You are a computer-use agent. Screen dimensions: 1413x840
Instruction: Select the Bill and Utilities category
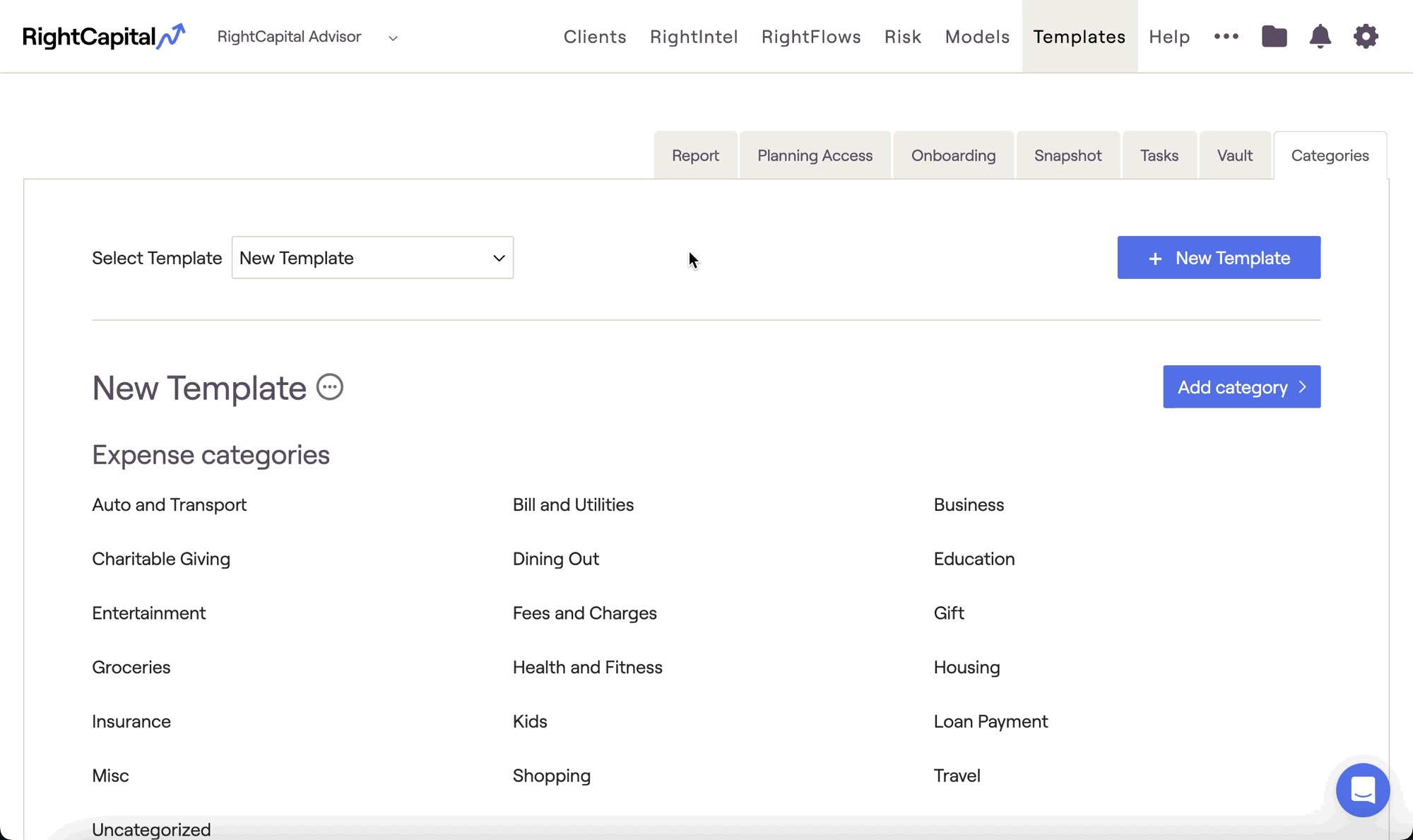(573, 505)
